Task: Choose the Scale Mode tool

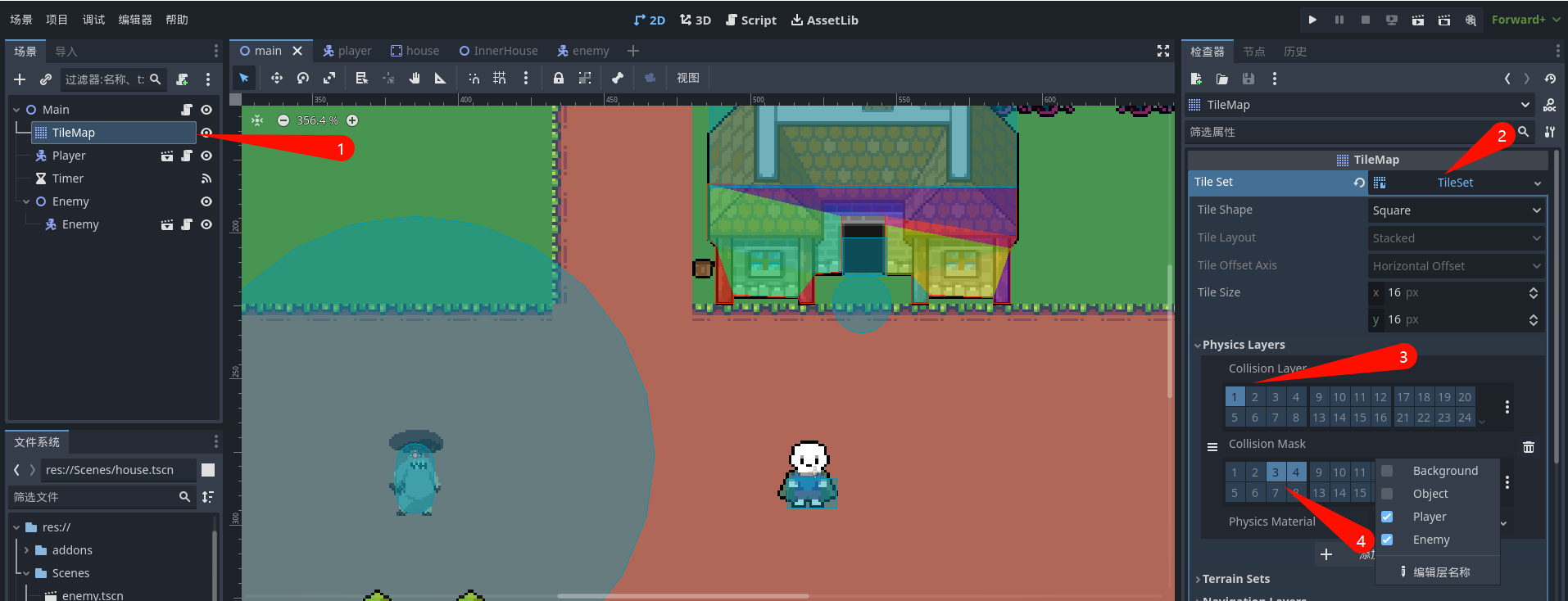Action: (x=329, y=78)
